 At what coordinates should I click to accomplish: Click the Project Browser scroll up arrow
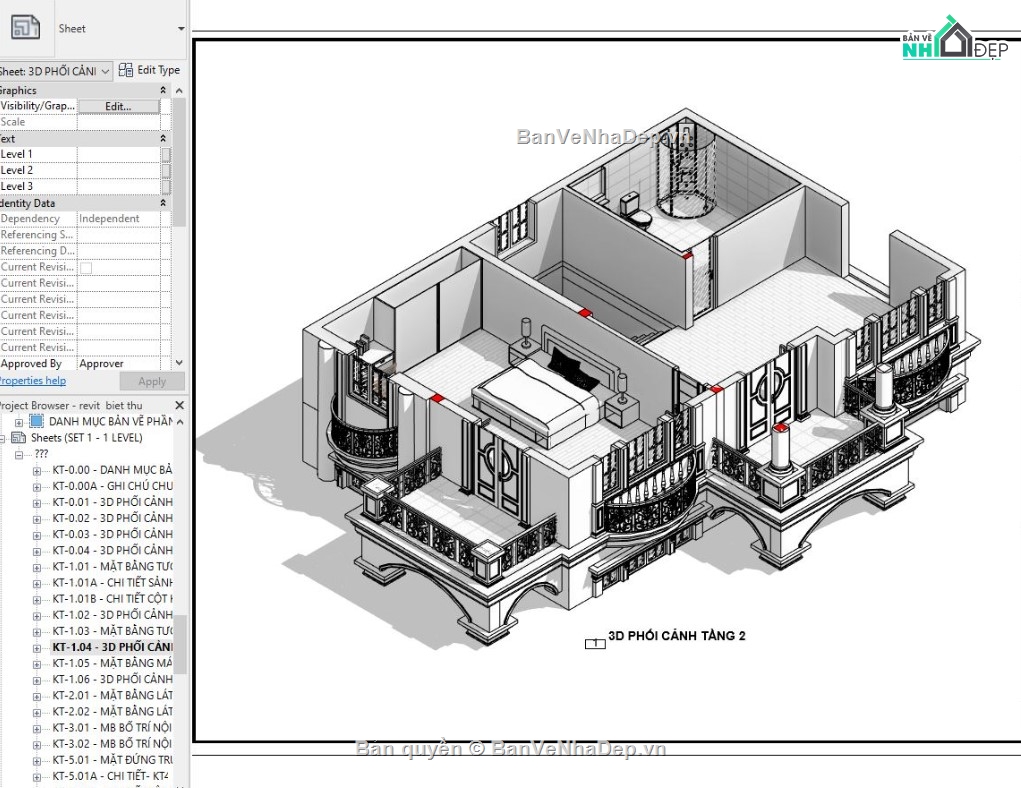[180, 422]
